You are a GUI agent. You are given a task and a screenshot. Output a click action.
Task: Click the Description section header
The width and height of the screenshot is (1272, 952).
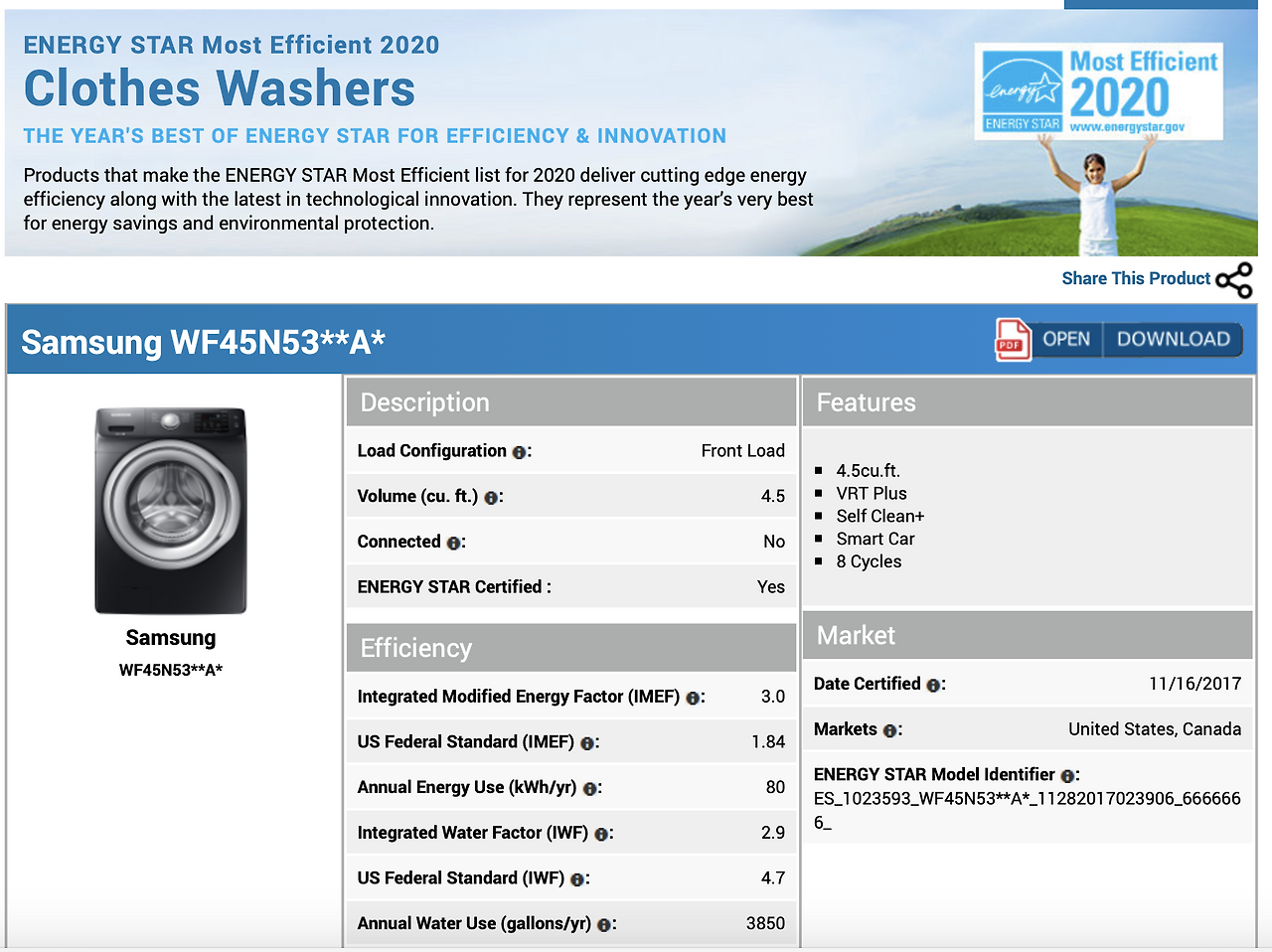tap(571, 402)
